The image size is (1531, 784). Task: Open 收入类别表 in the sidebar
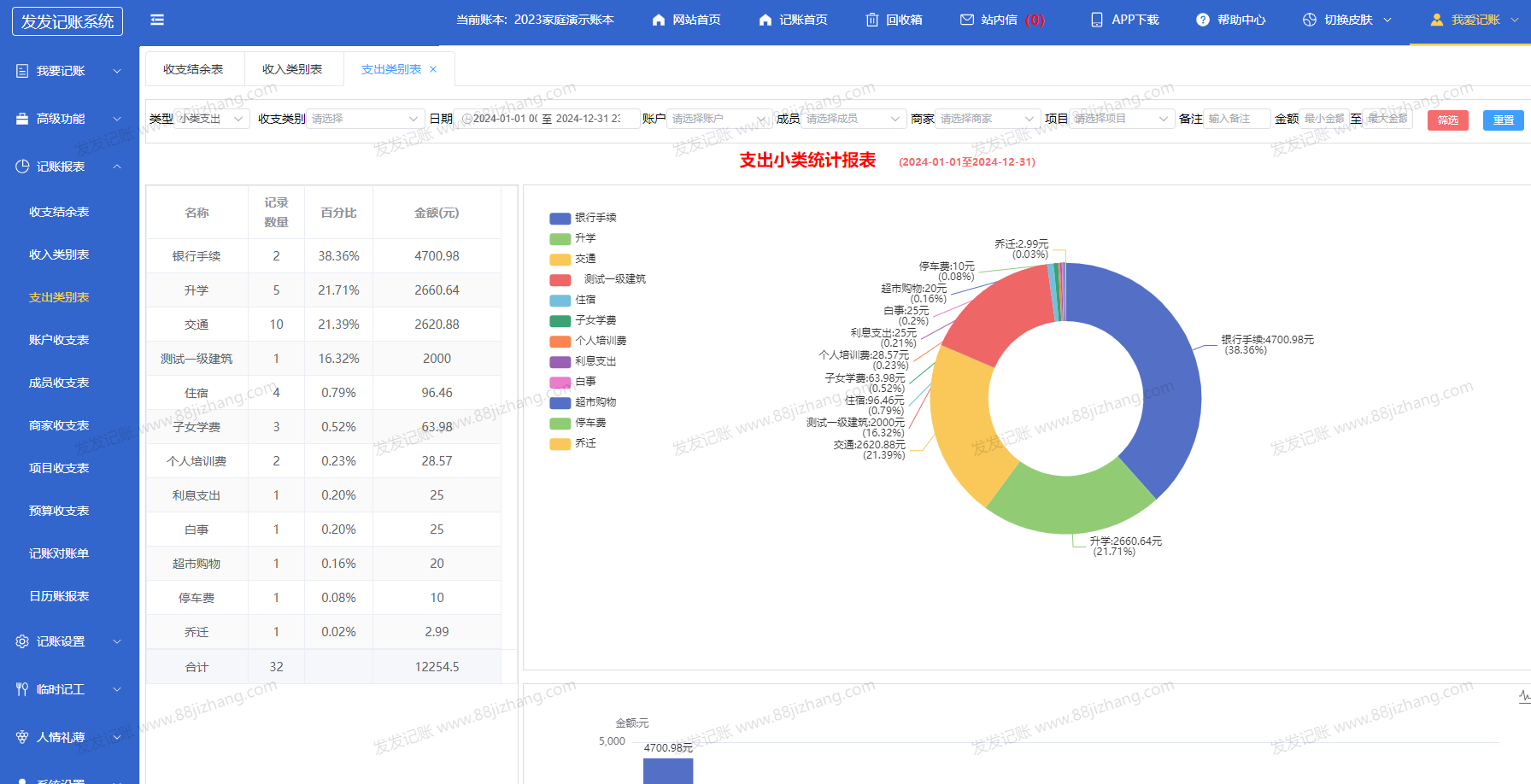coord(59,255)
